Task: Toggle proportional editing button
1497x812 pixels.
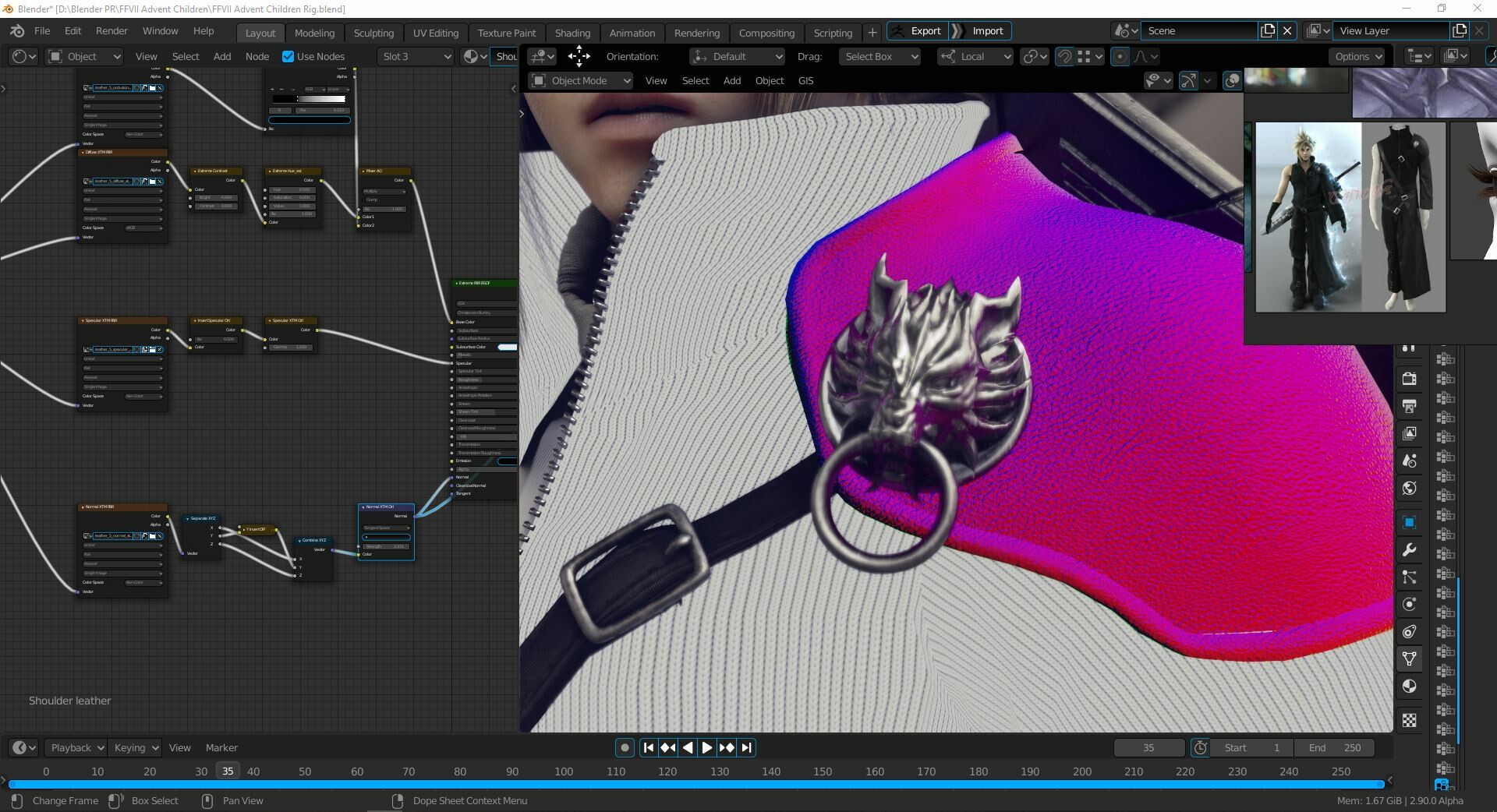Action: click(1119, 56)
